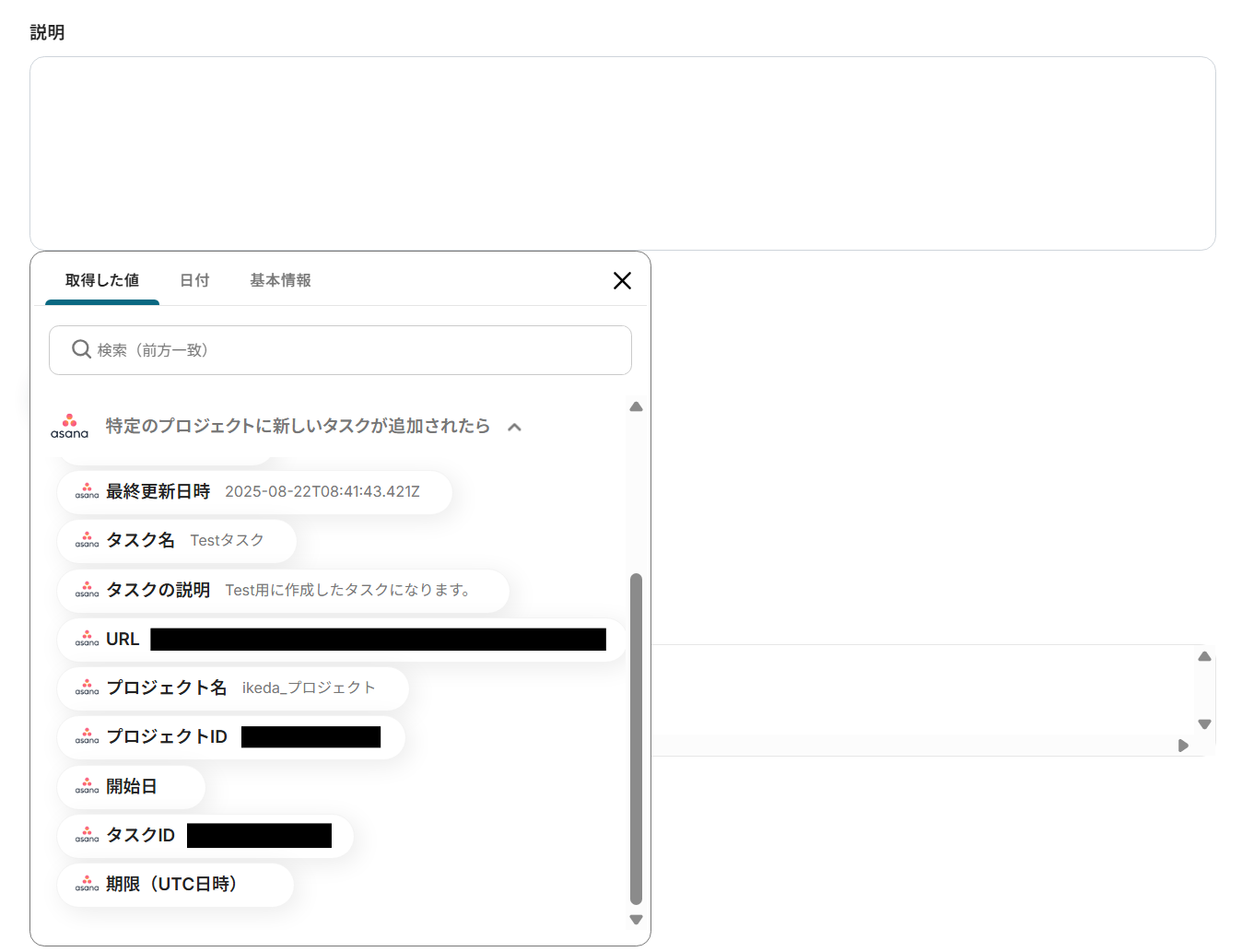Screen dimensions: 1254x952
Task: Collapse the 特定のプロジェクトに新しいタスクが追加されたら section
Action: (x=514, y=426)
